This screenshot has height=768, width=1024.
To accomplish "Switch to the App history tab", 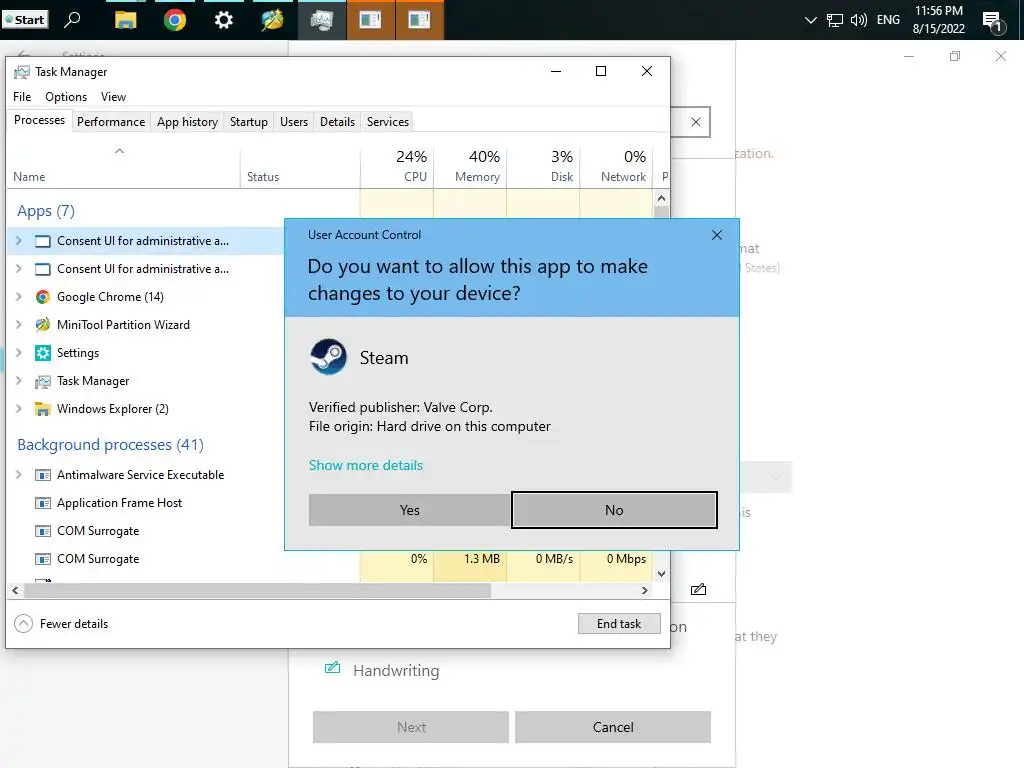I will click(187, 122).
